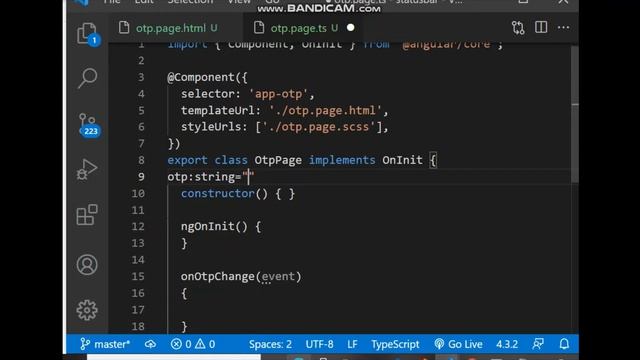Switch to the otp.page.ts tab

pos(304,28)
